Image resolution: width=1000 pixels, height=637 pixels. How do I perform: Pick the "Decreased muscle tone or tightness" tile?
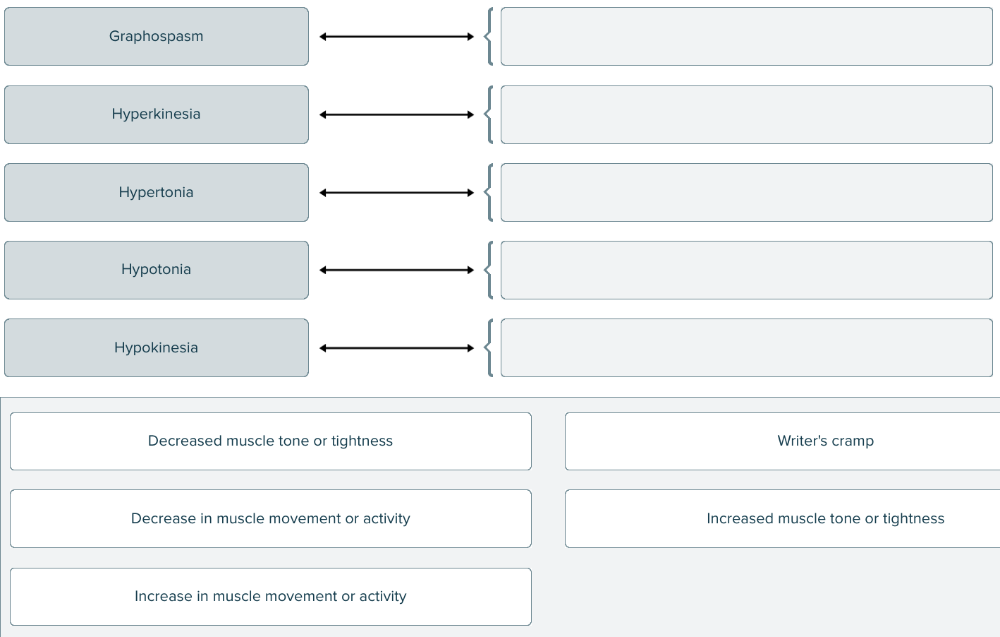270,441
